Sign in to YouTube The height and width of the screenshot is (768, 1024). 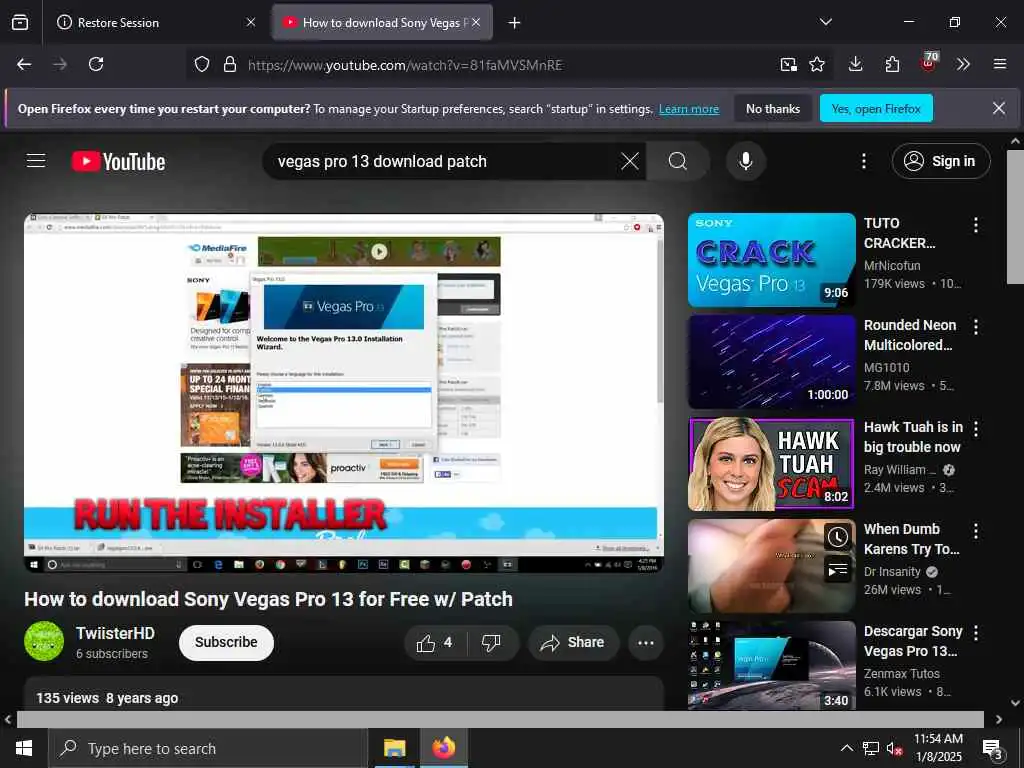(x=940, y=161)
